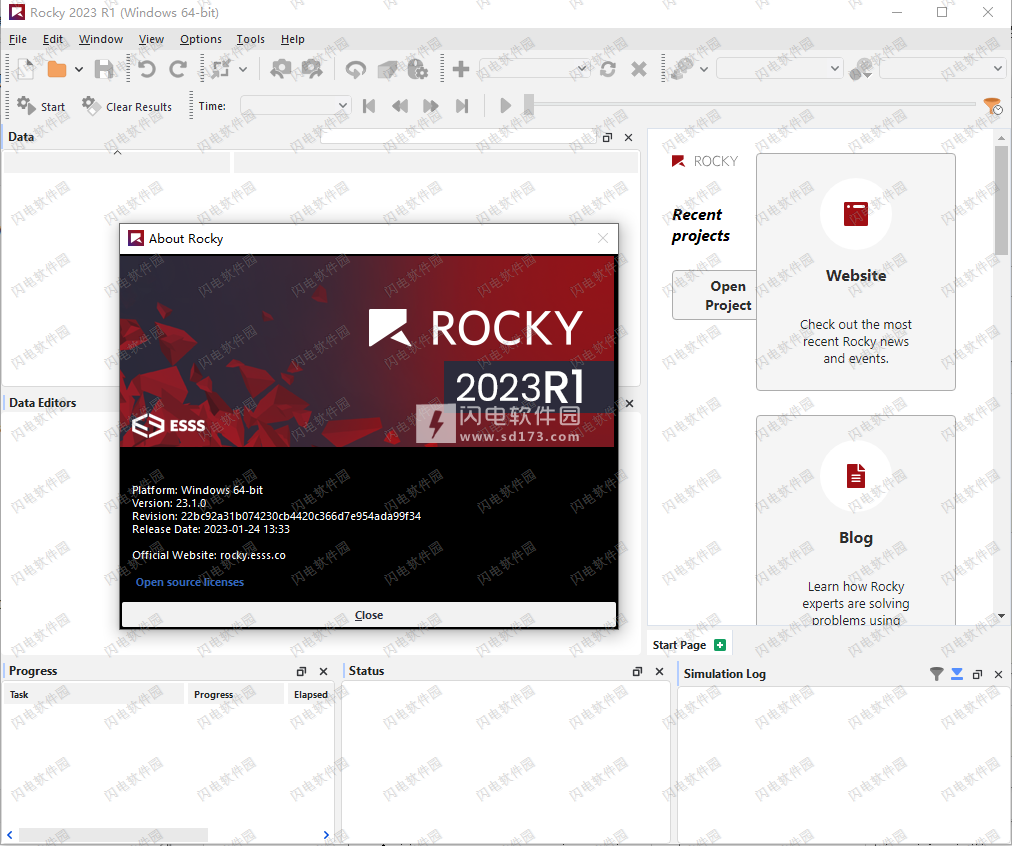
Task: Click the previous camera view icon
Action: coord(281,68)
